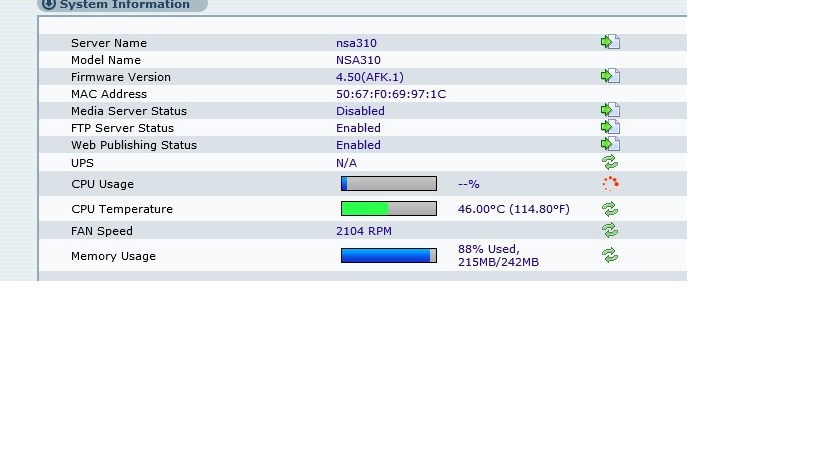Click the Disabled Media Server status value
This screenshot has width=816, height=460.
click(x=360, y=111)
